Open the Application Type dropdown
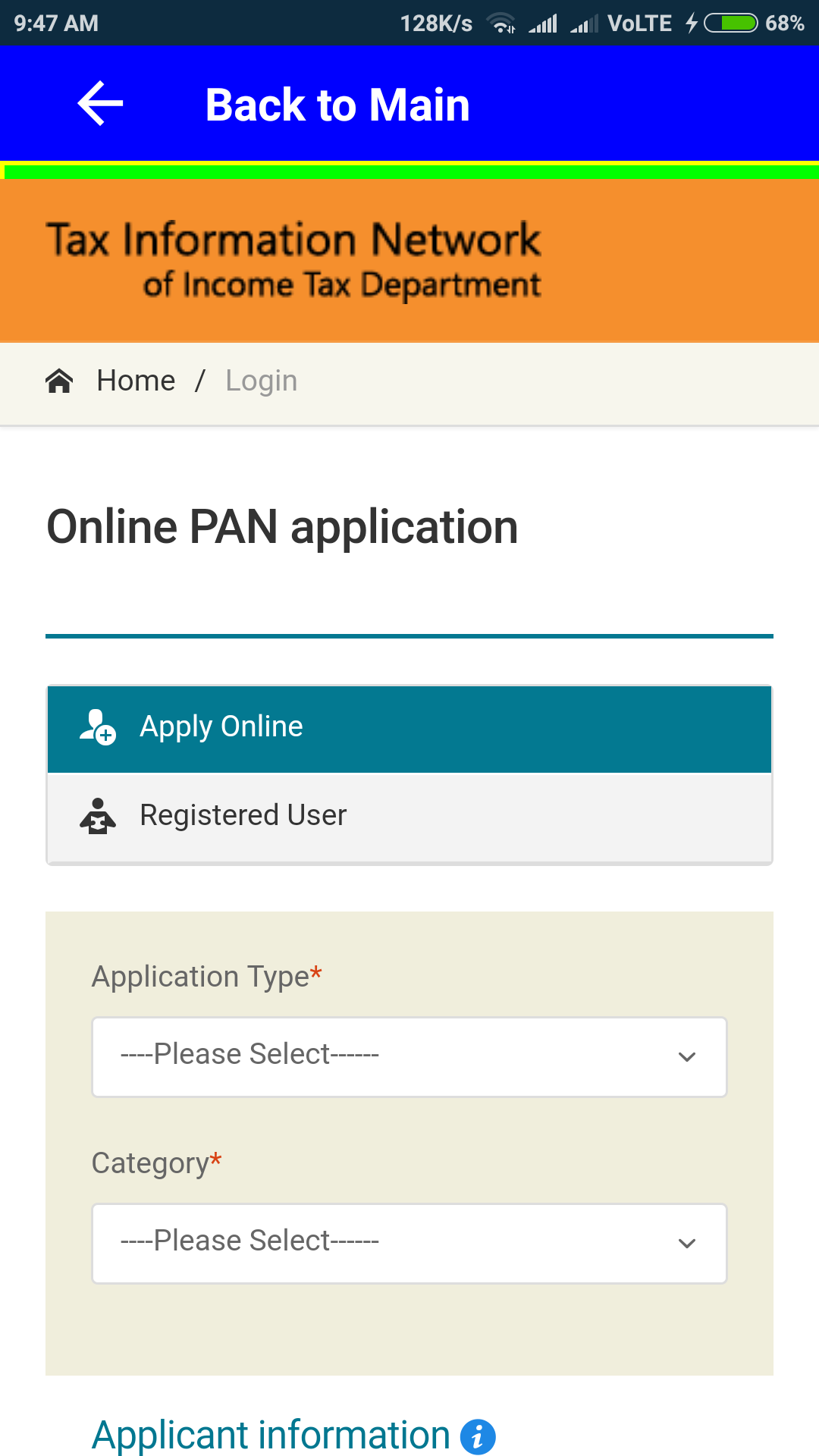Screen dimensions: 819x1456 (x=409, y=1056)
